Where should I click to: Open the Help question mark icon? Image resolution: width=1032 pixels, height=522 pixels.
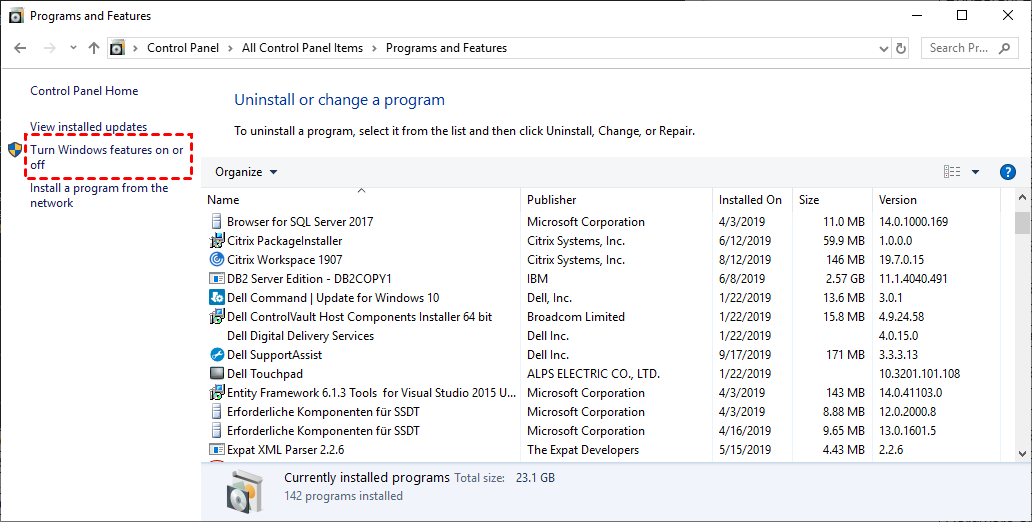click(1008, 172)
